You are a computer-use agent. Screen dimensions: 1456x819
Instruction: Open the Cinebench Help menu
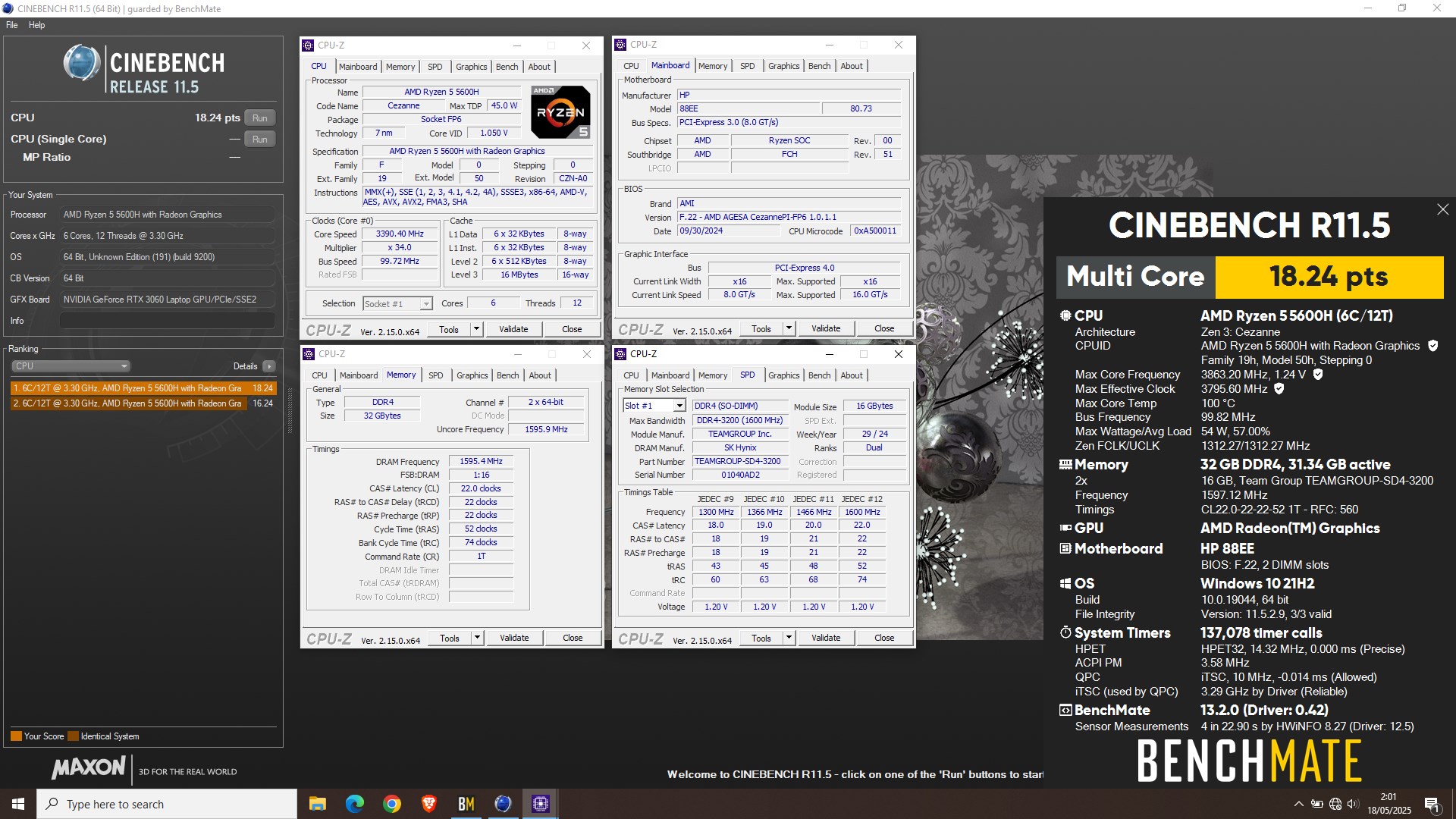coord(36,25)
